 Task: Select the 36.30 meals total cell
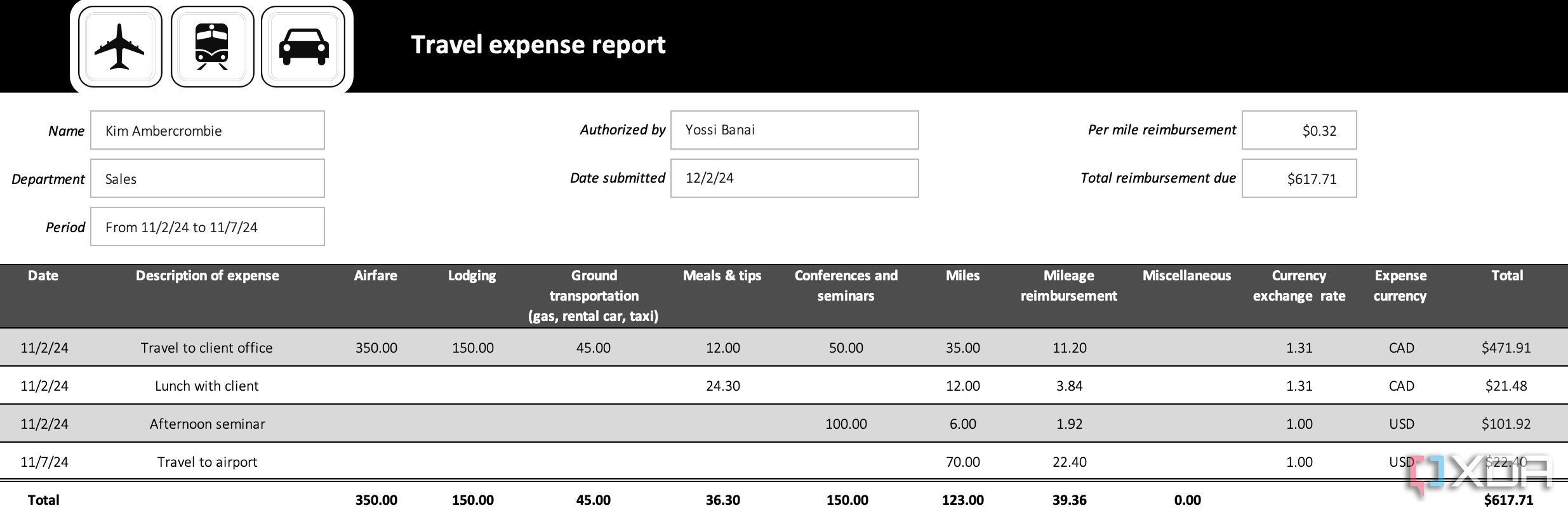point(723,500)
